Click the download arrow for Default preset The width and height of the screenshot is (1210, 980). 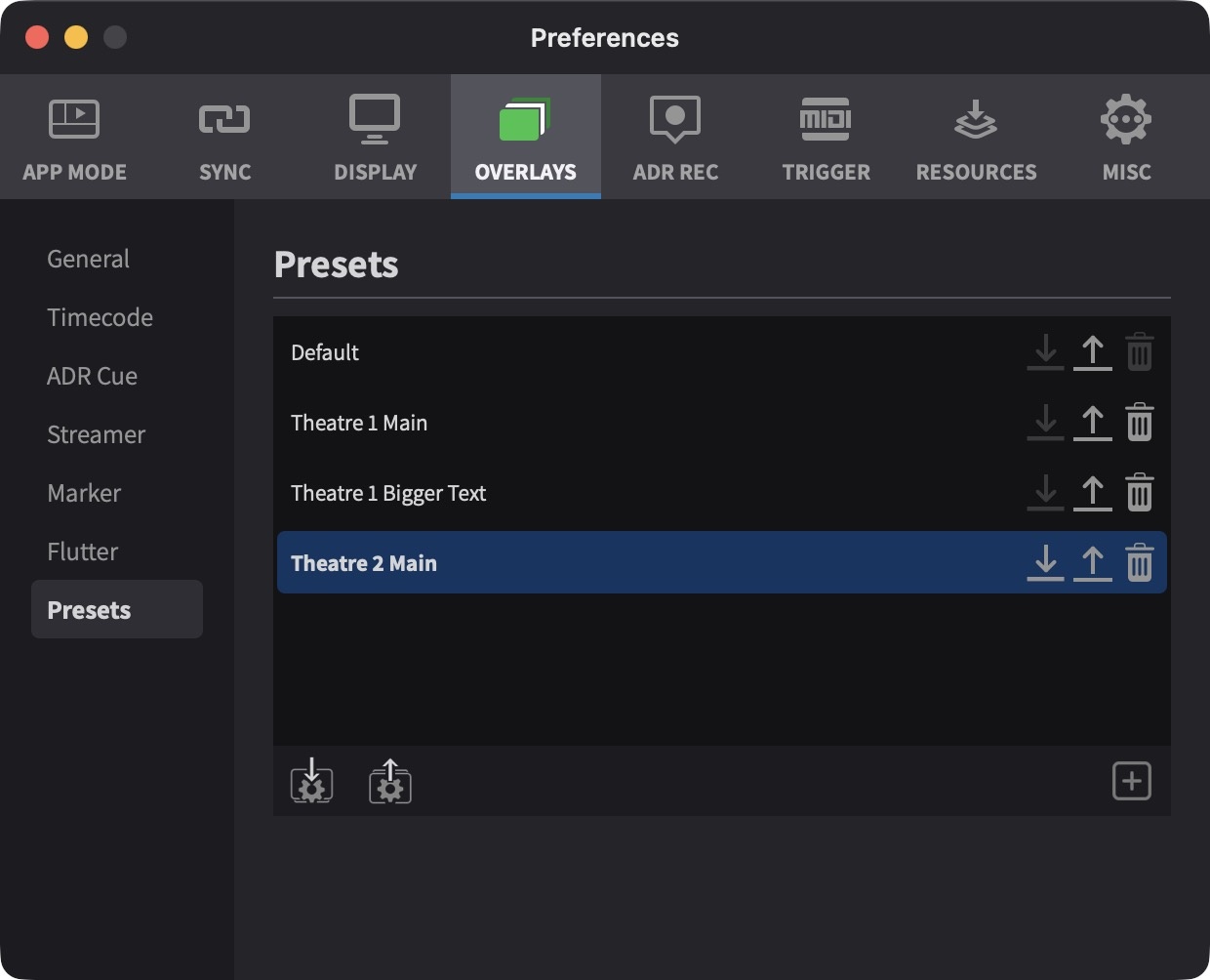click(x=1046, y=352)
